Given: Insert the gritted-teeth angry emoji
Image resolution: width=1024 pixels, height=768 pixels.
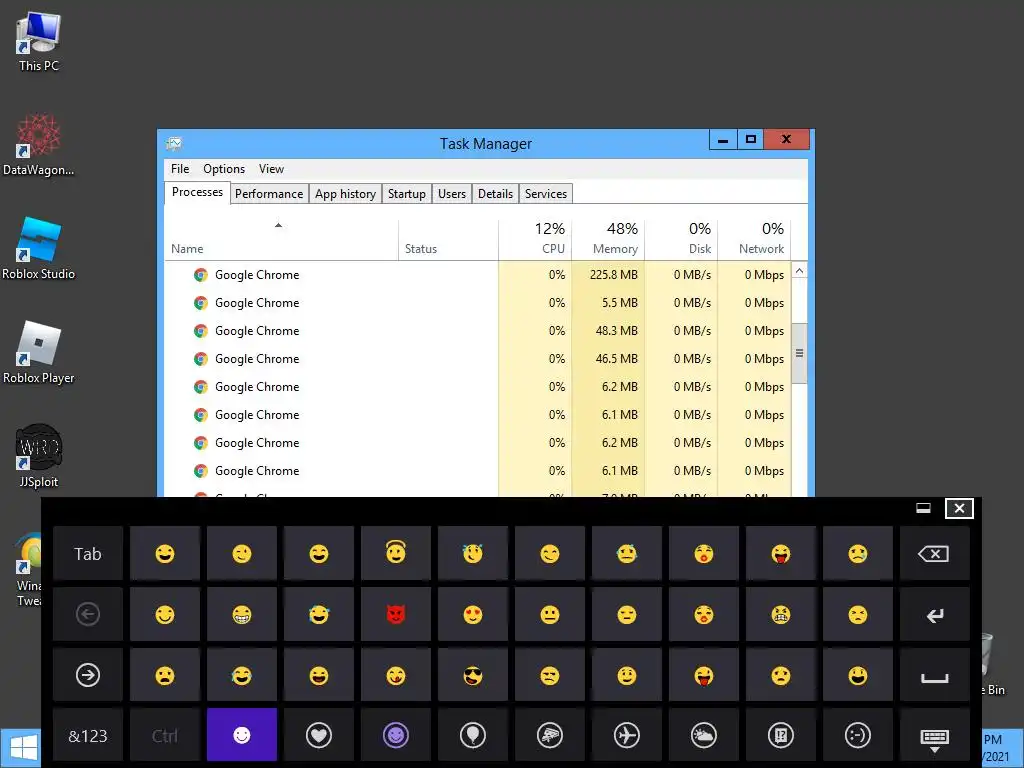Looking at the screenshot, I should (780, 614).
